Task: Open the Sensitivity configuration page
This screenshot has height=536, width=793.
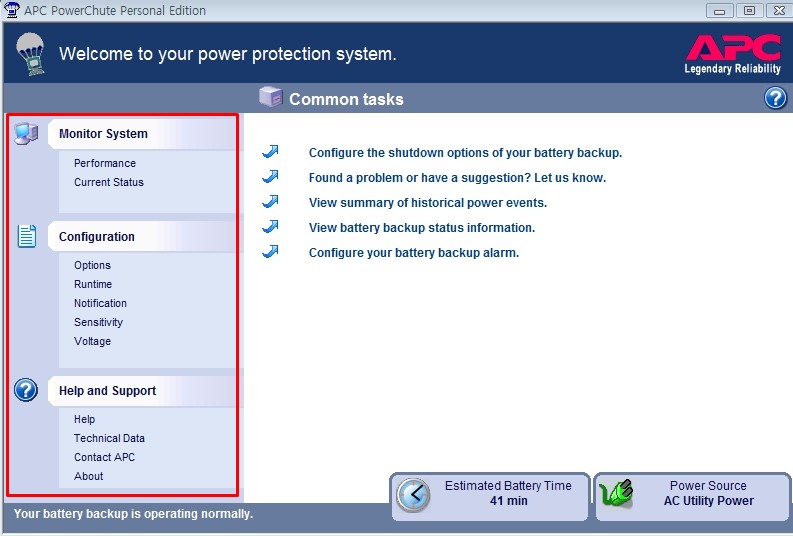Action: click(x=98, y=323)
